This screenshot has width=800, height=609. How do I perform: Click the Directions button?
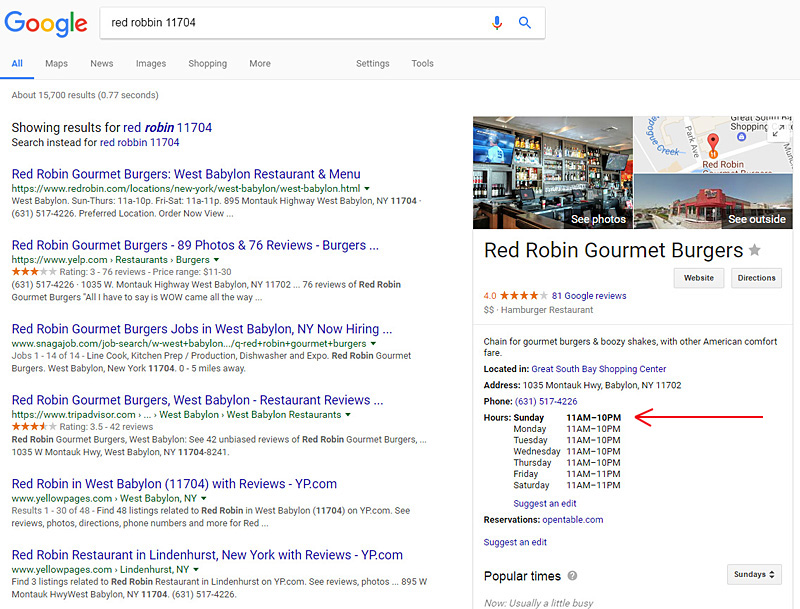[756, 278]
